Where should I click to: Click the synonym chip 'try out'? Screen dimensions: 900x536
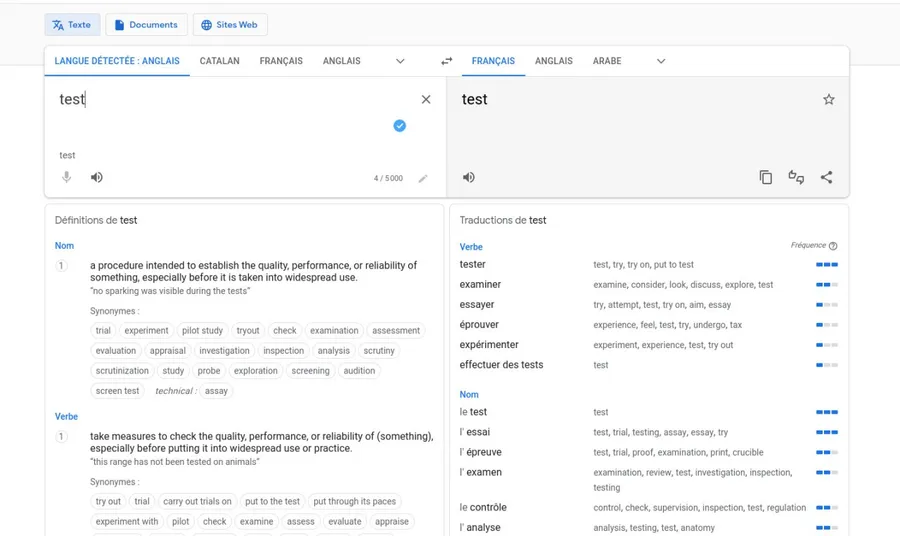[108, 502]
